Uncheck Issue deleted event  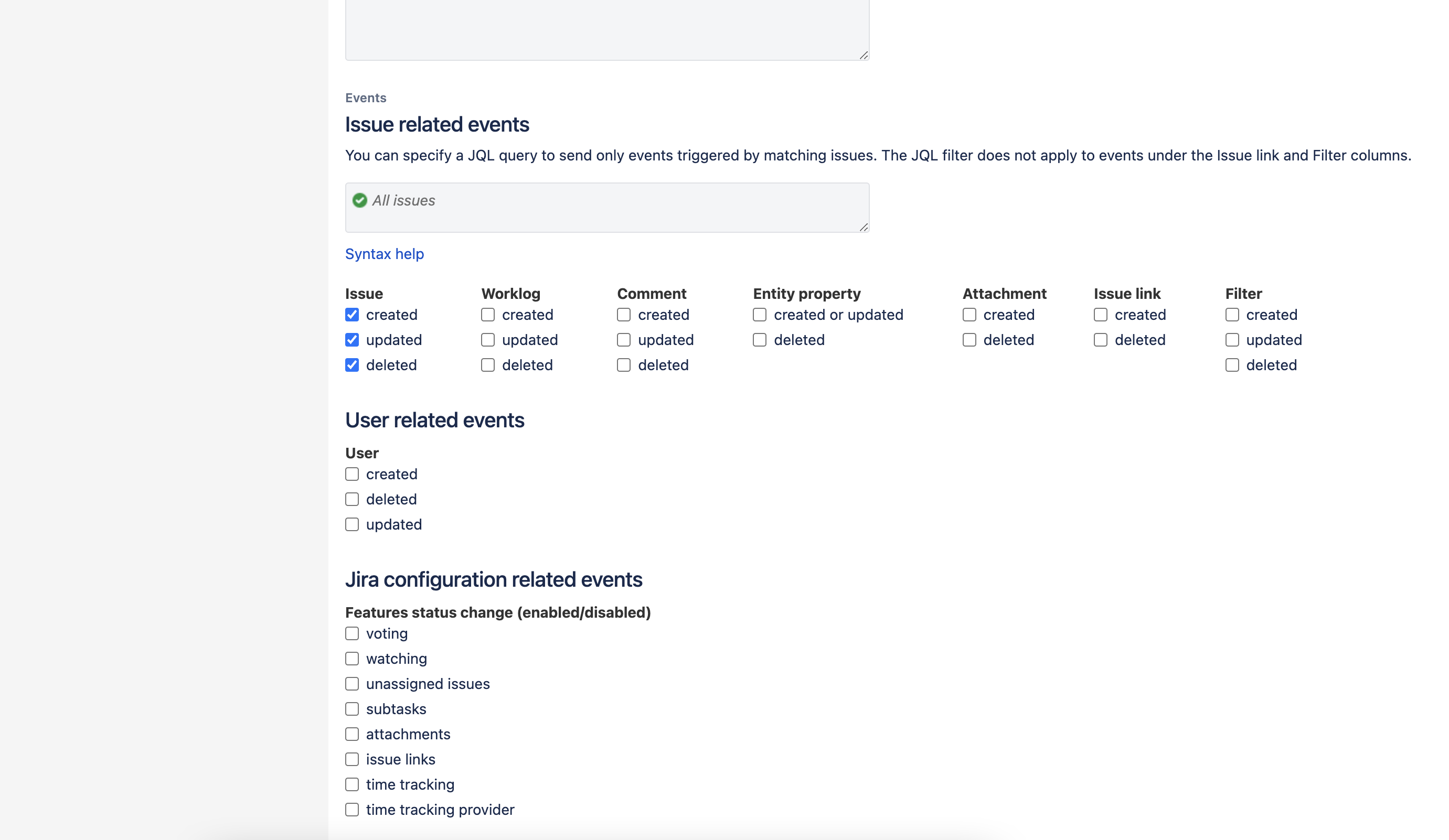click(x=352, y=364)
